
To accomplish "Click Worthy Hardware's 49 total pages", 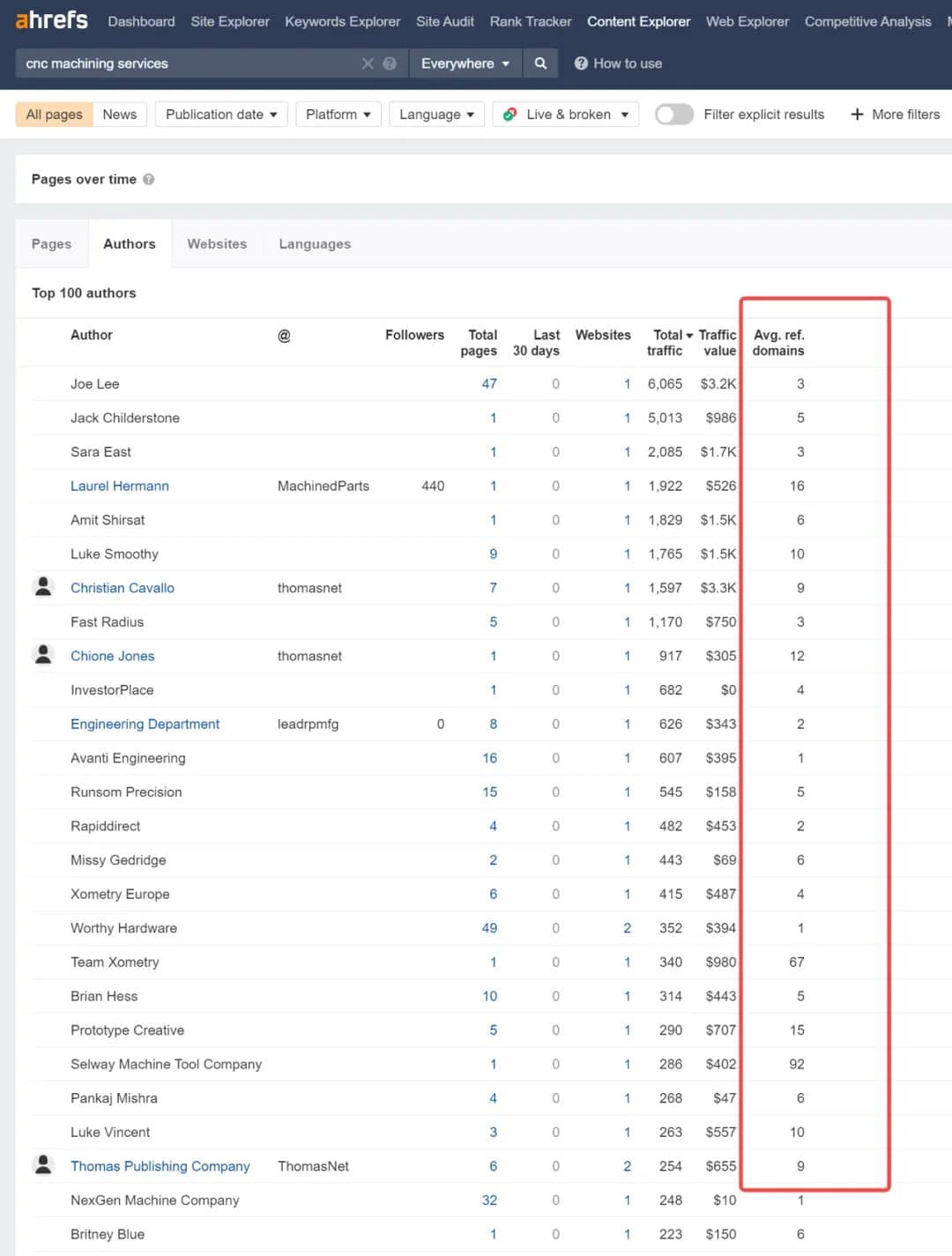I will (x=489, y=928).
